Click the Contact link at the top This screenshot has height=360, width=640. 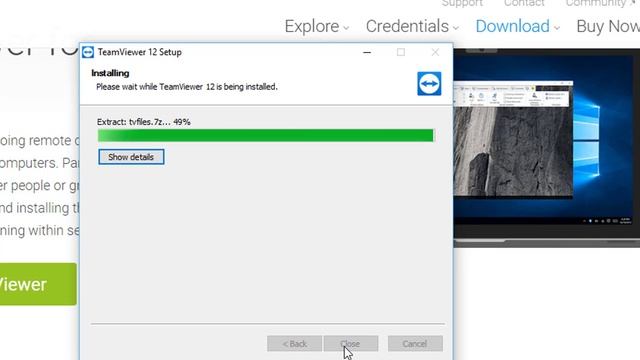coord(524,3)
